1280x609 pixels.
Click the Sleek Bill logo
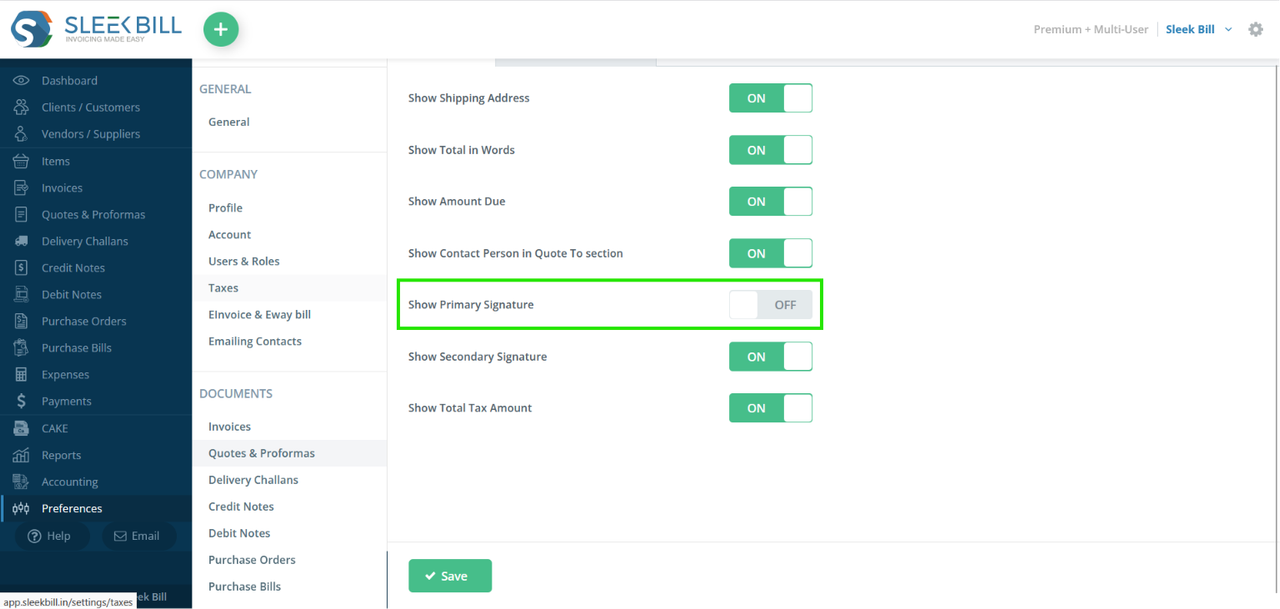tap(97, 29)
